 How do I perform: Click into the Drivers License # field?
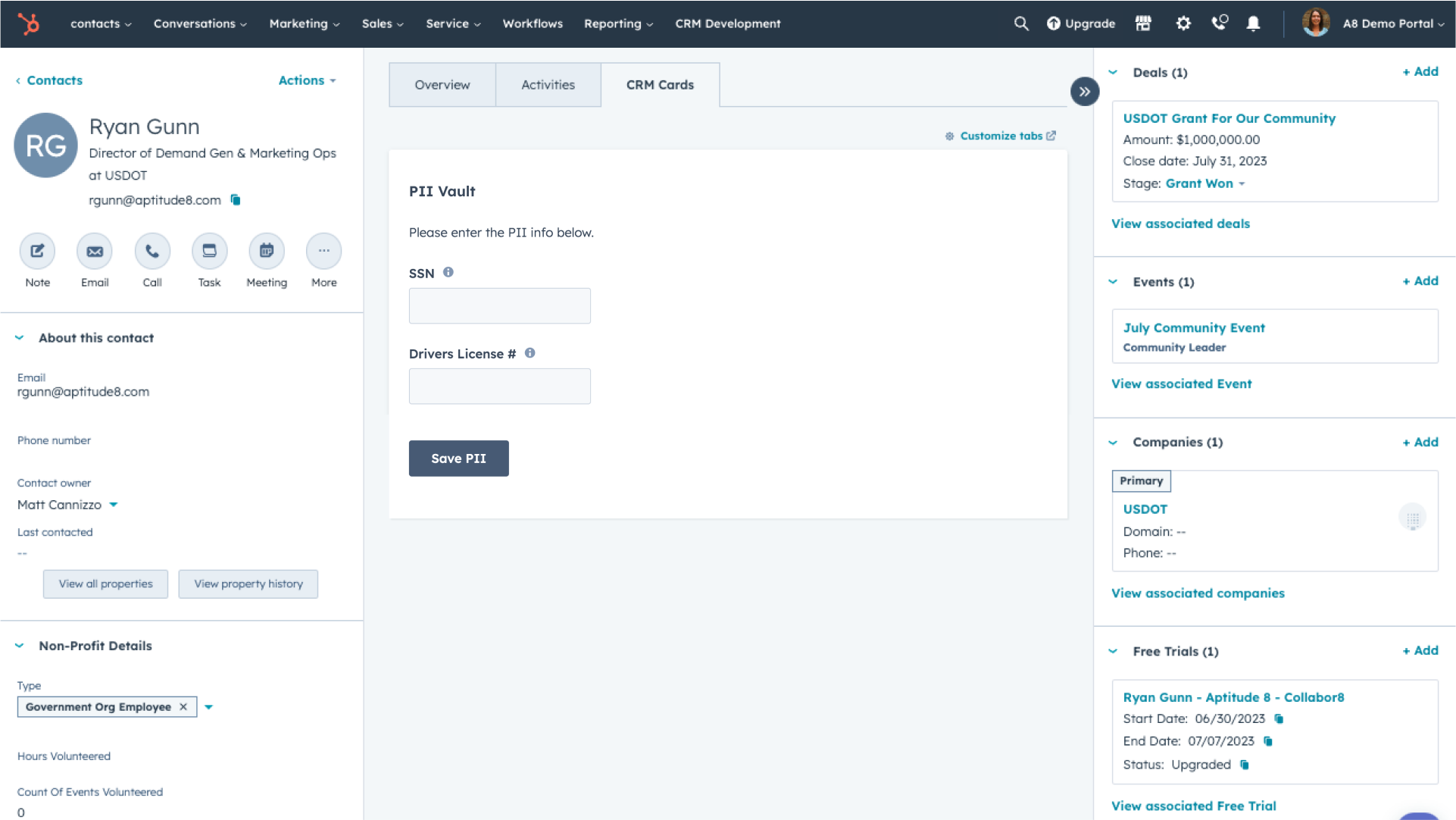(x=499, y=387)
